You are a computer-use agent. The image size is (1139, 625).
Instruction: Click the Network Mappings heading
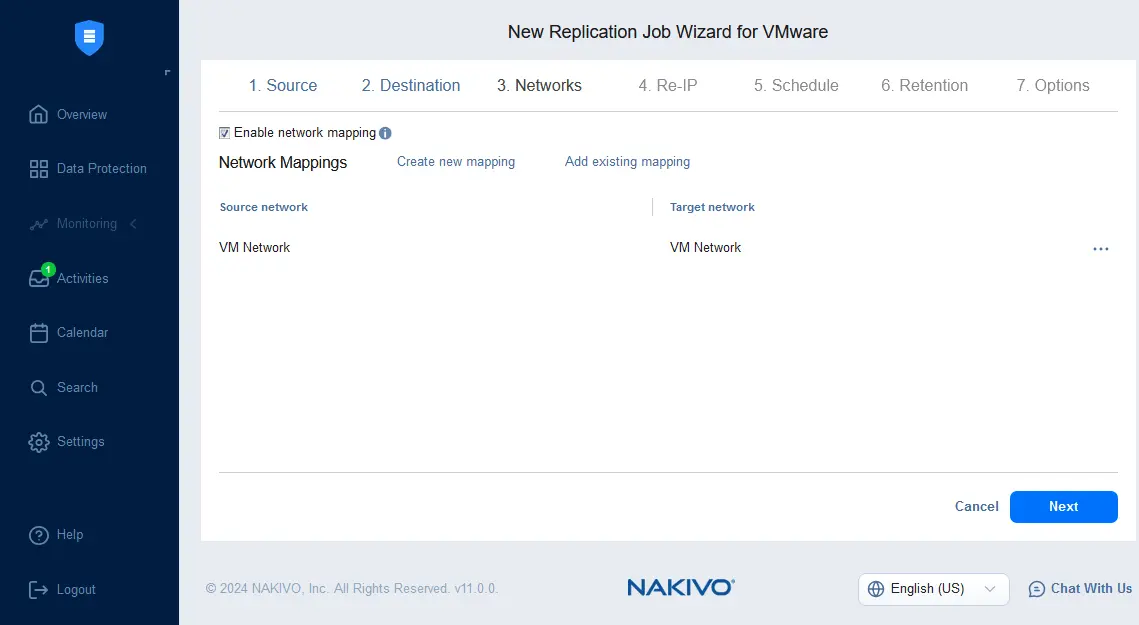(283, 163)
